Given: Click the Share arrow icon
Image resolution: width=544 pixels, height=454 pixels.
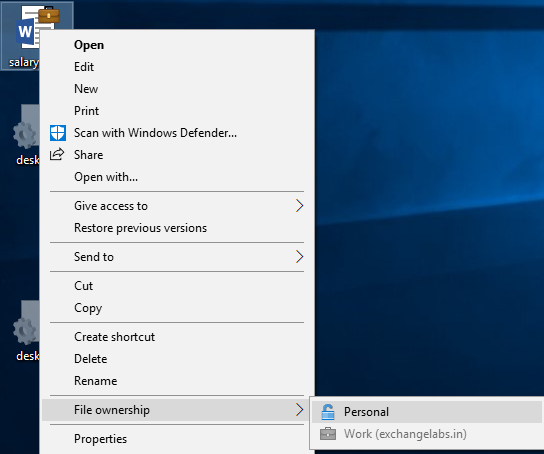Looking at the screenshot, I should pos(57,154).
